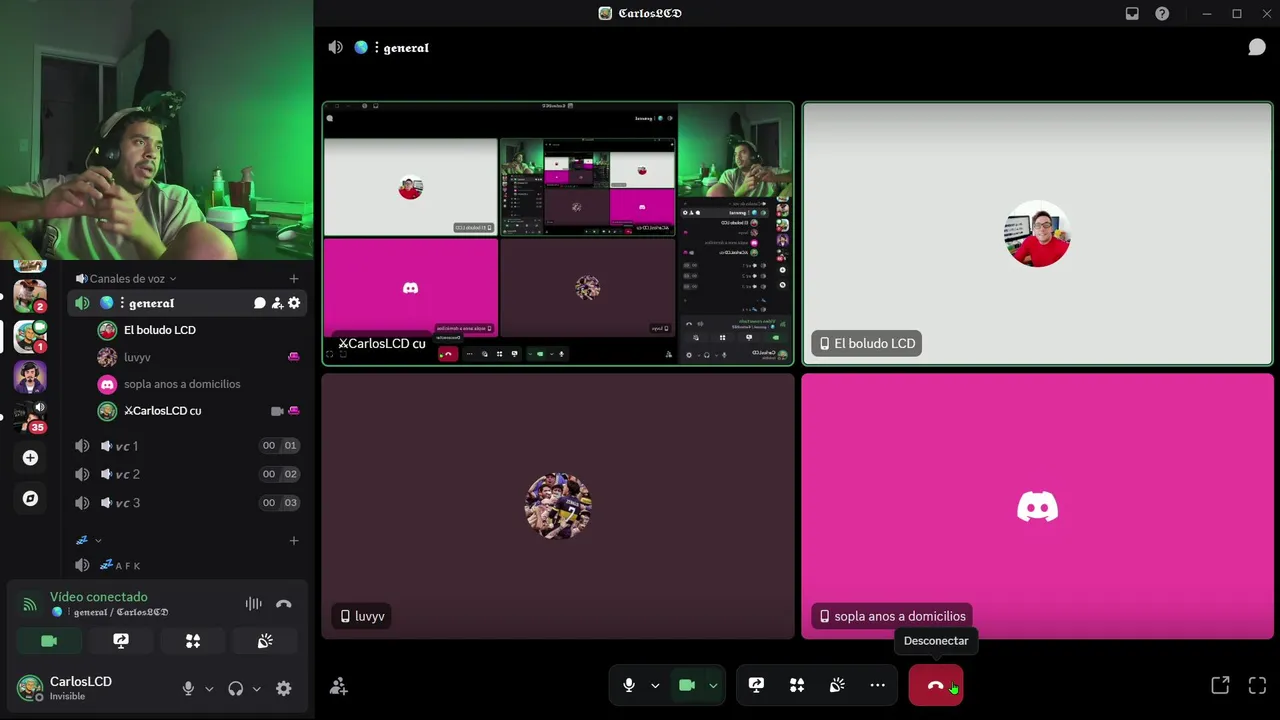Open output device arrow beside headphones

click(x=256, y=688)
